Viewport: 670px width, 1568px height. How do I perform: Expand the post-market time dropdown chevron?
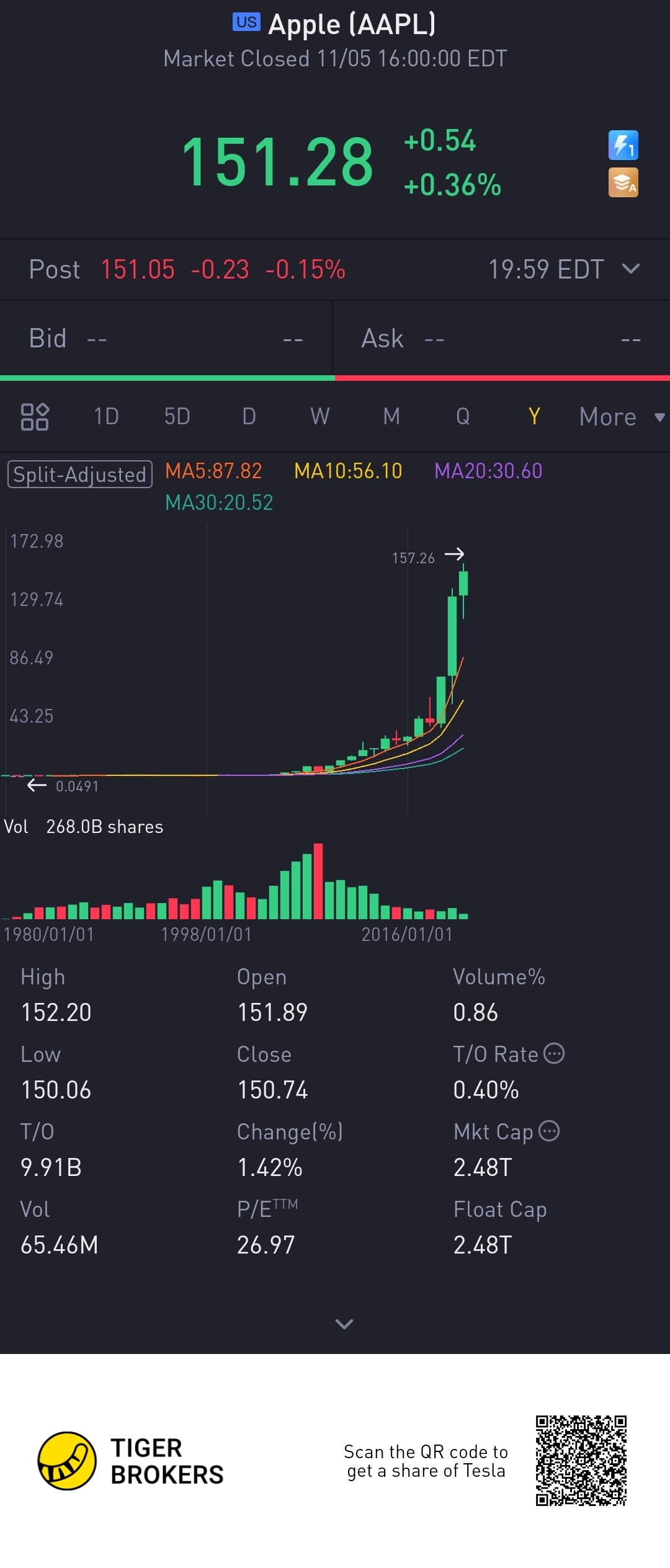(x=631, y=269)
